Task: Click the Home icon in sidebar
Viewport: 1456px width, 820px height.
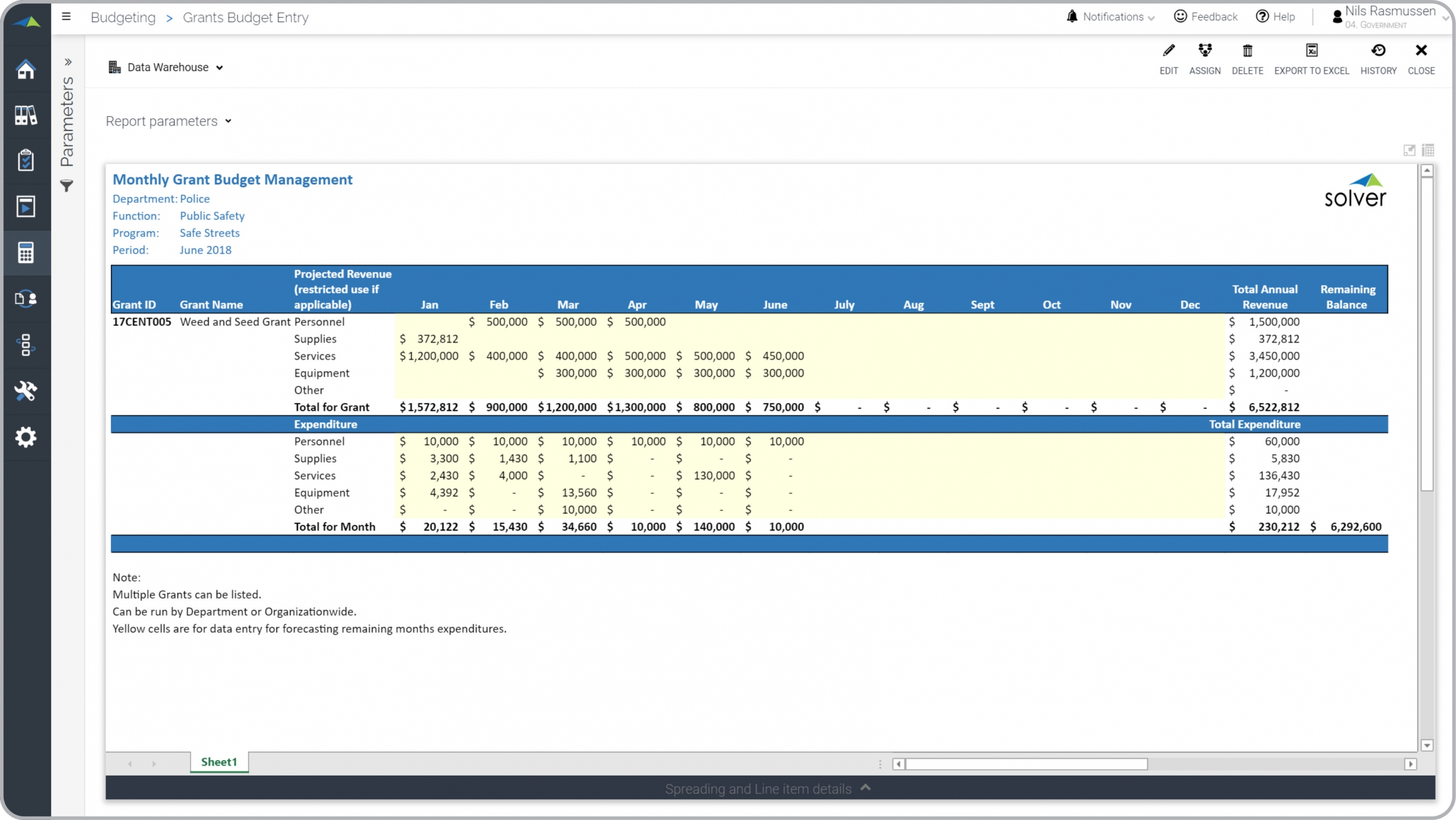Action: pos(26,69)
